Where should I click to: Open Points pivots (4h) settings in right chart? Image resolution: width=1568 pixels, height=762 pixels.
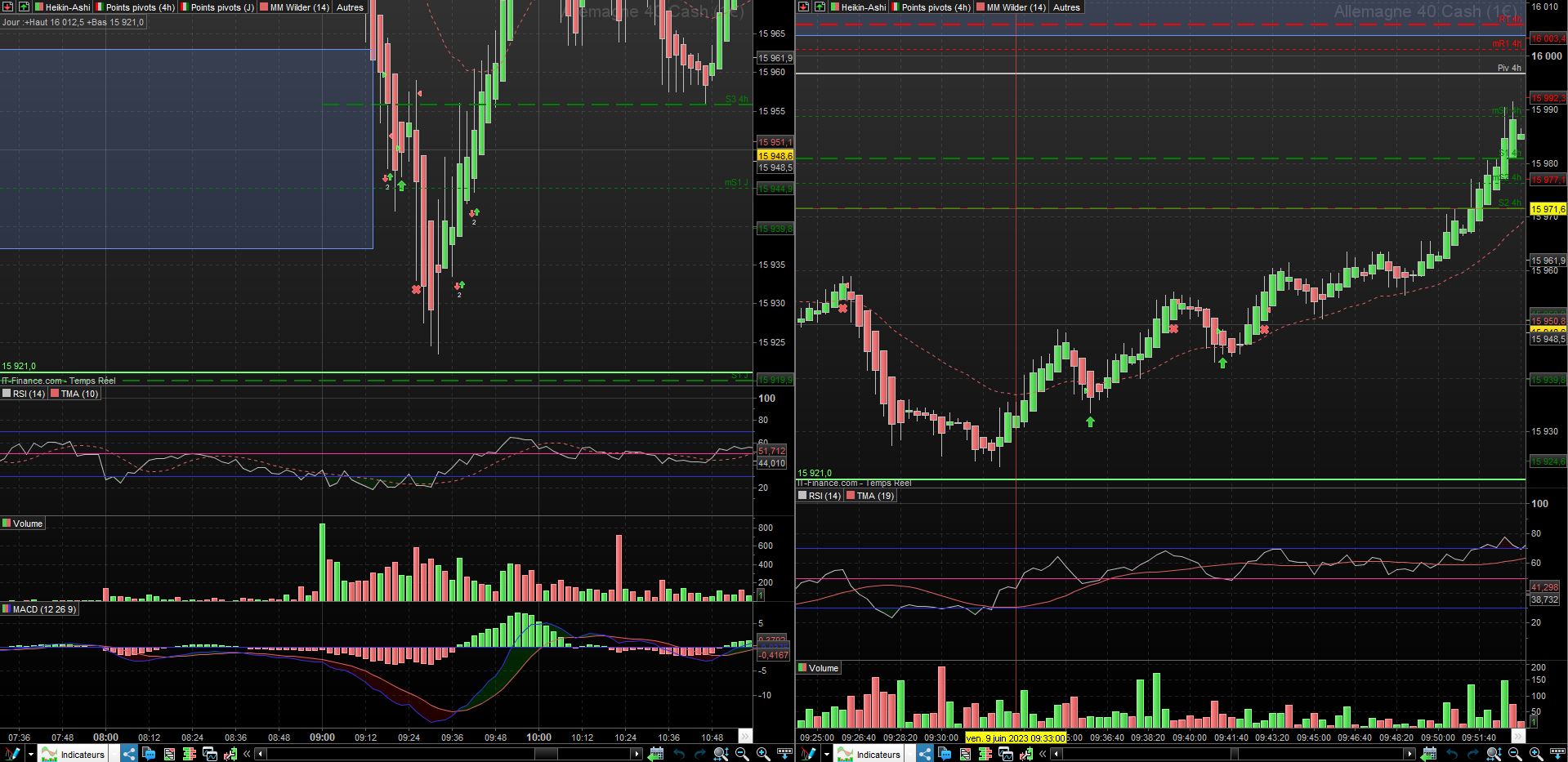pos(931,7)
